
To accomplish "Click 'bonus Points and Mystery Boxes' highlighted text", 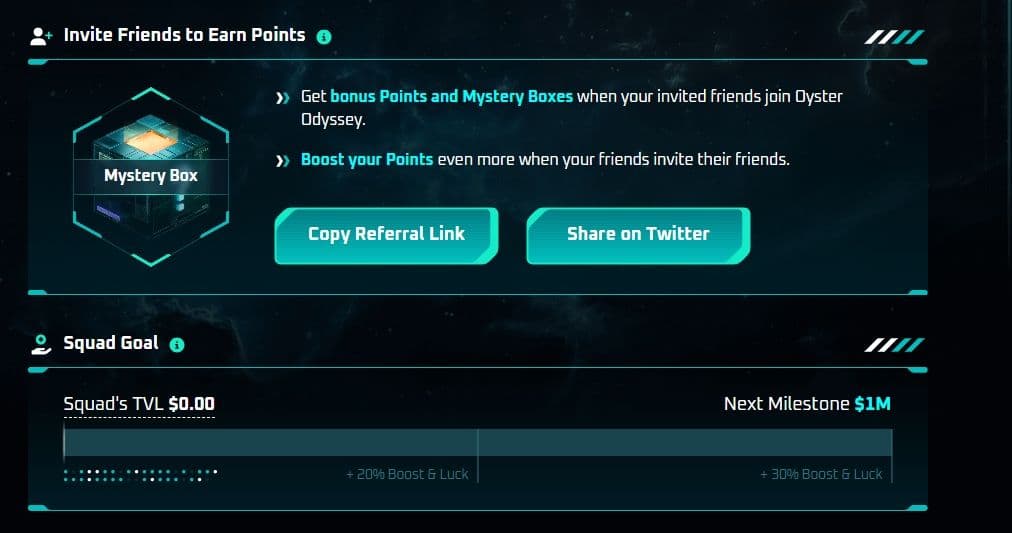I will coord(451,97).
